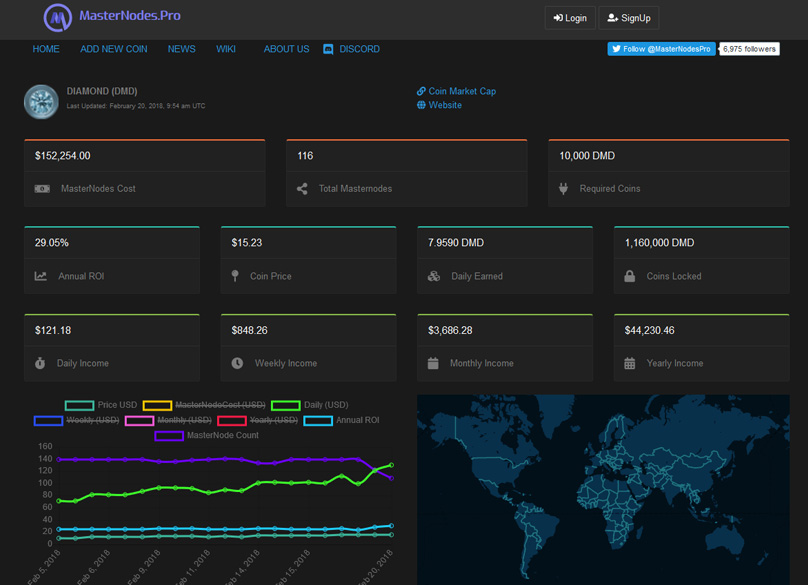The image size is (808, 585).
Task: Click the Discord chat icon
Action: coord(328,49)
